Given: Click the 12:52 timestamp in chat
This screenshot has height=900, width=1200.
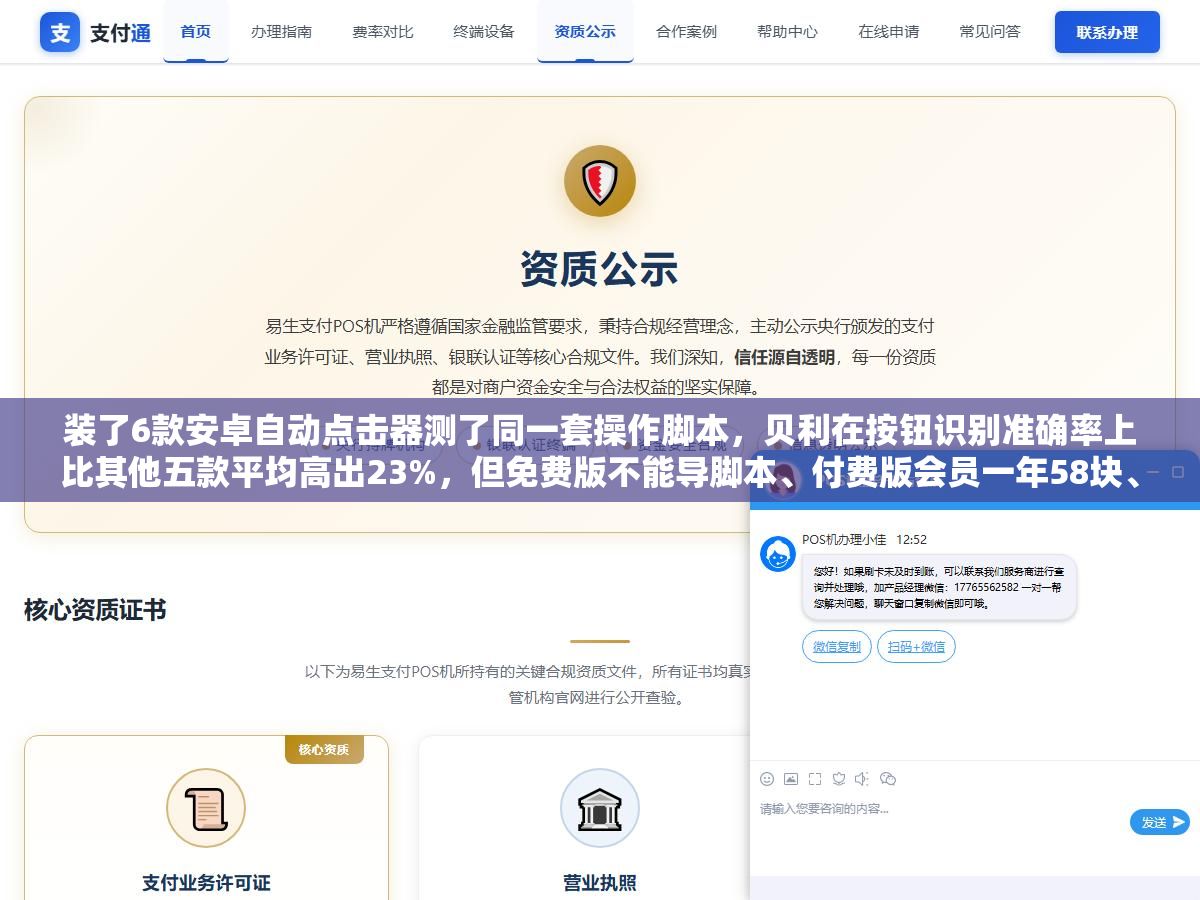Looking at the screenshot, I should tap(911, 539).
